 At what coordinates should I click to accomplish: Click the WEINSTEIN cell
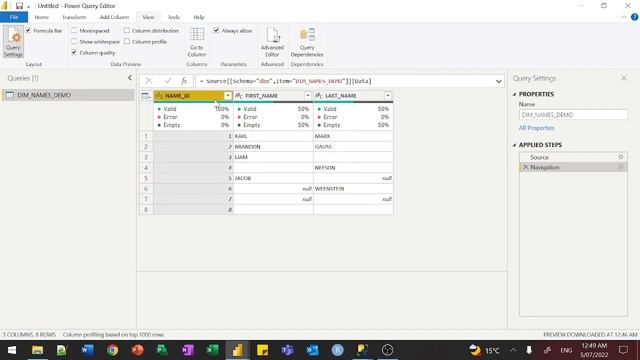coord(353,189)
